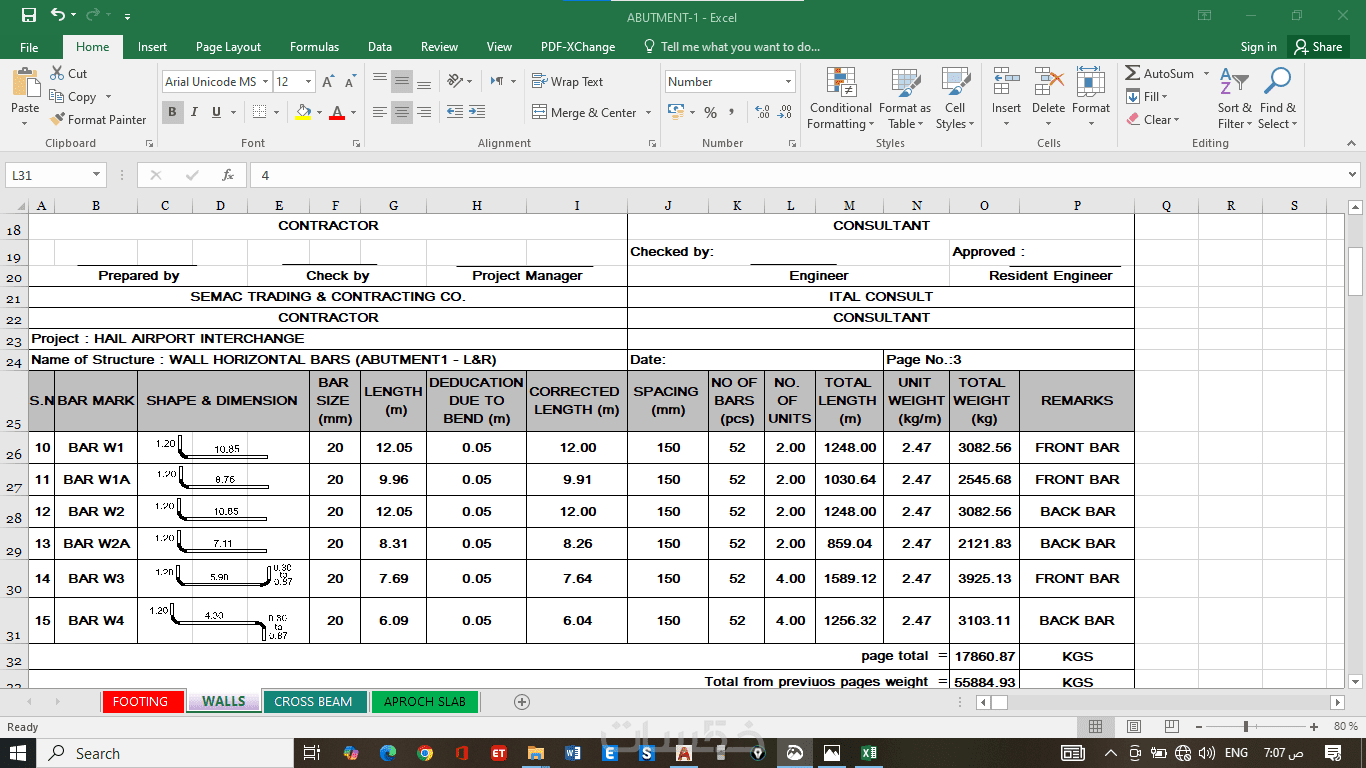Click the Insert Function fx icon
Viewport: 1366px width, 768px height.
(228, 175)
